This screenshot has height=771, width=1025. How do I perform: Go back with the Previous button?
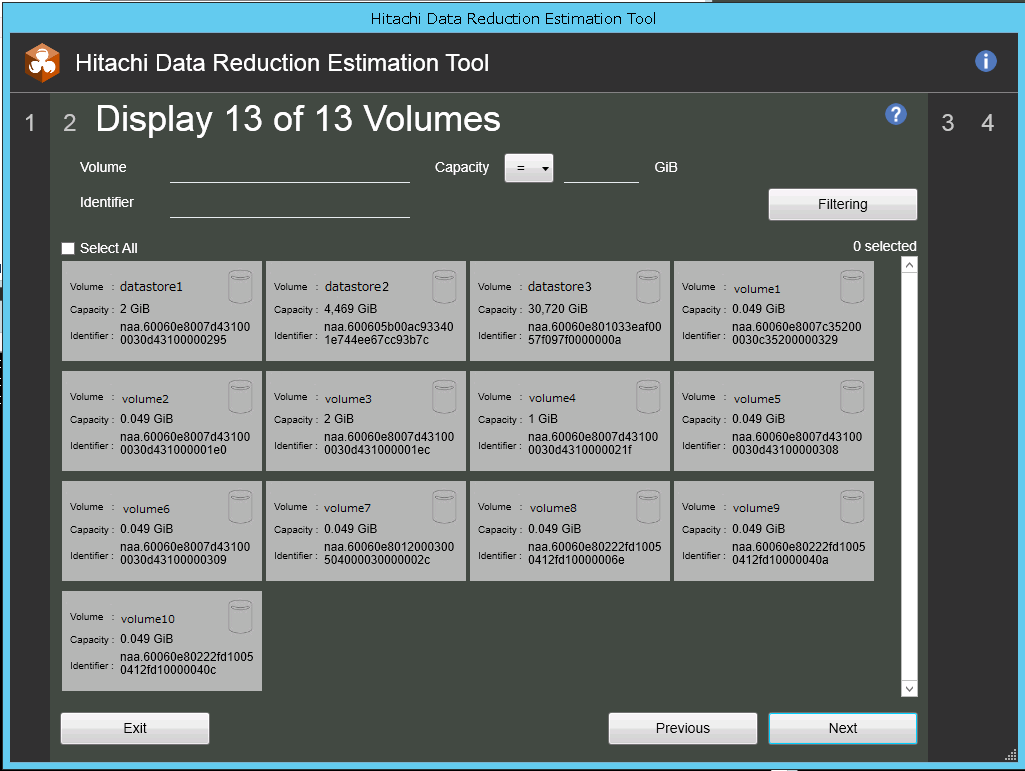pos(682,728)
